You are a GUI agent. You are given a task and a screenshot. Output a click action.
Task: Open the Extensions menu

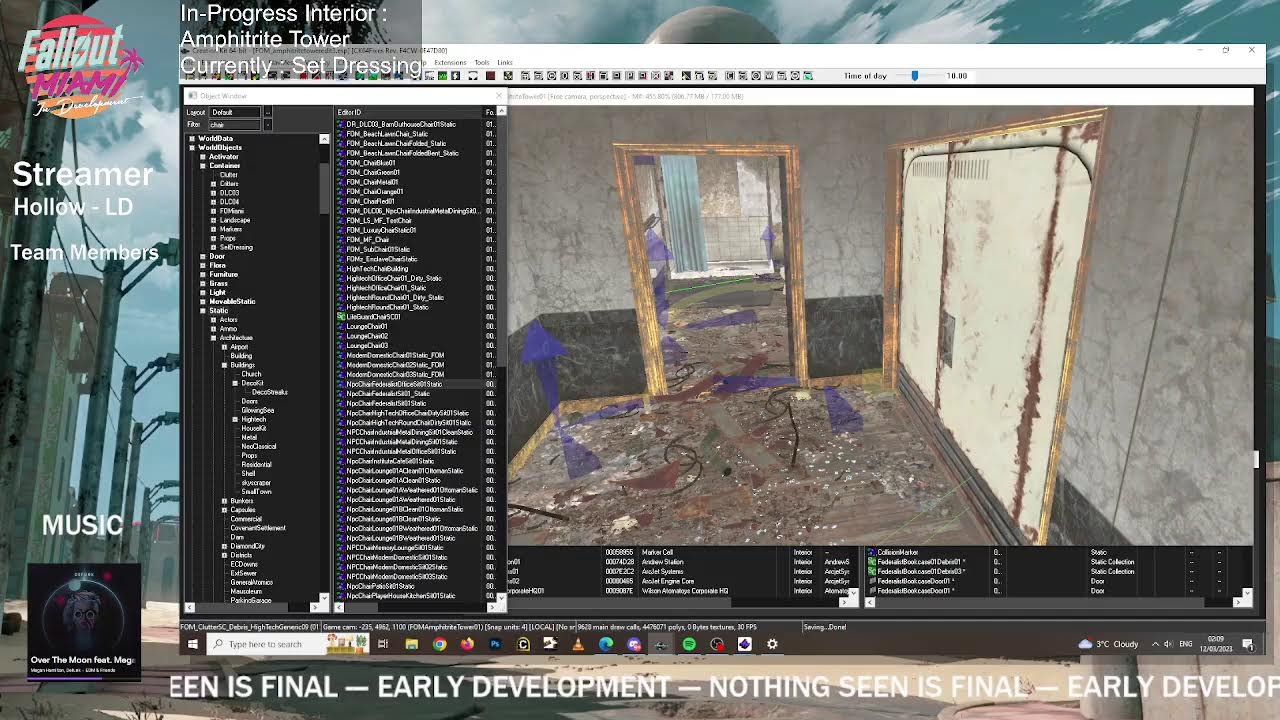click(x=450, y=63)
